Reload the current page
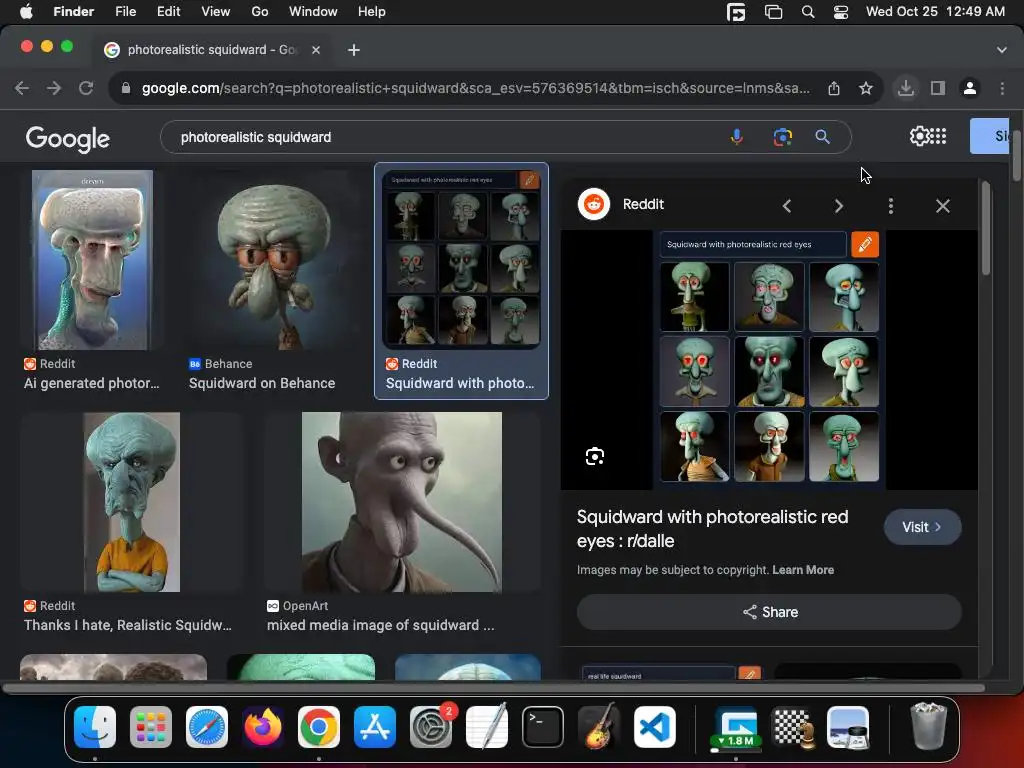The height and width of the screenshot is (768, 1024). coord(86,88)
